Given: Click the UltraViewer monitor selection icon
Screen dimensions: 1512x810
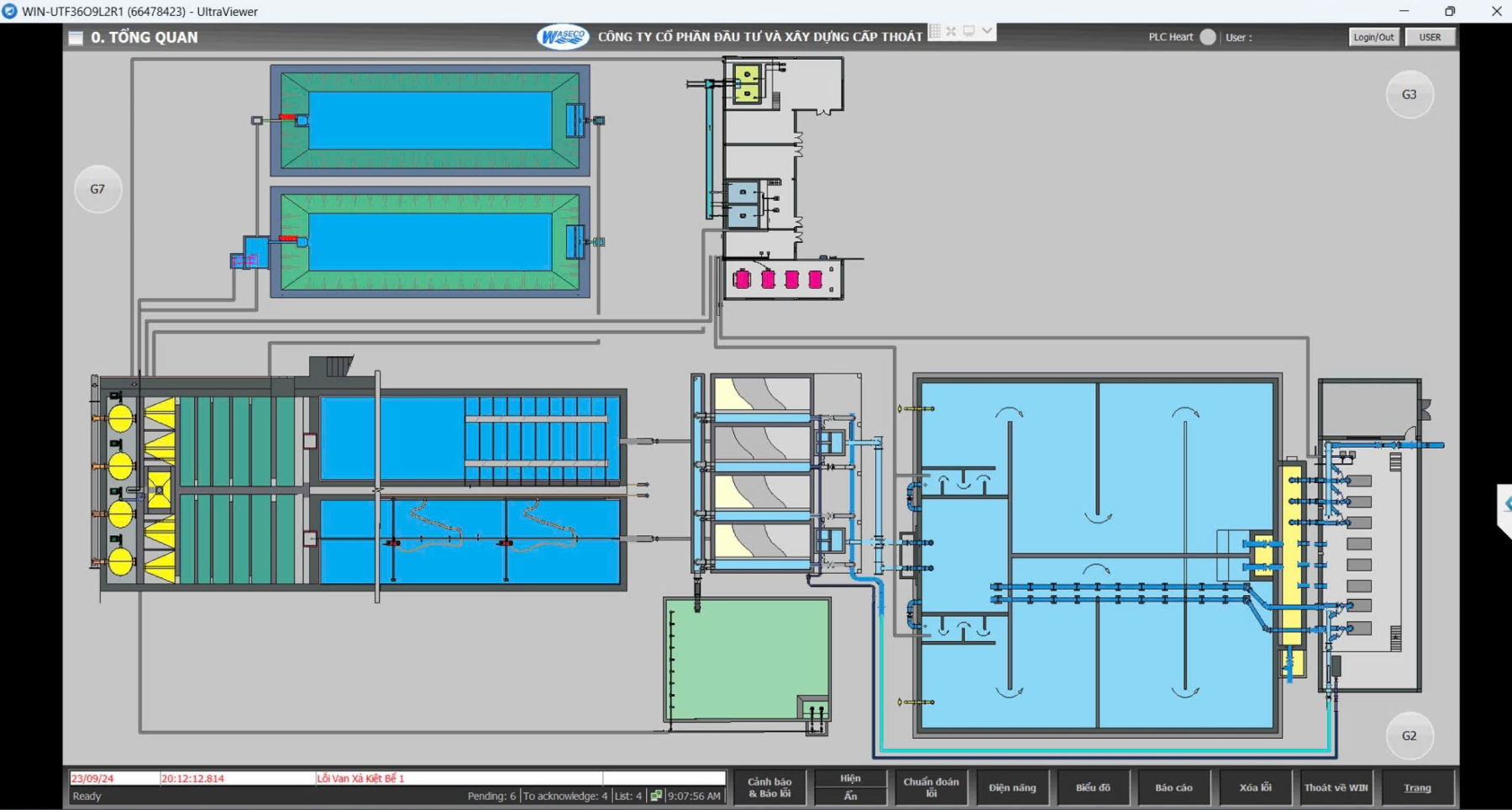Looking at the screenshot, I should click(x=969, y=31).
